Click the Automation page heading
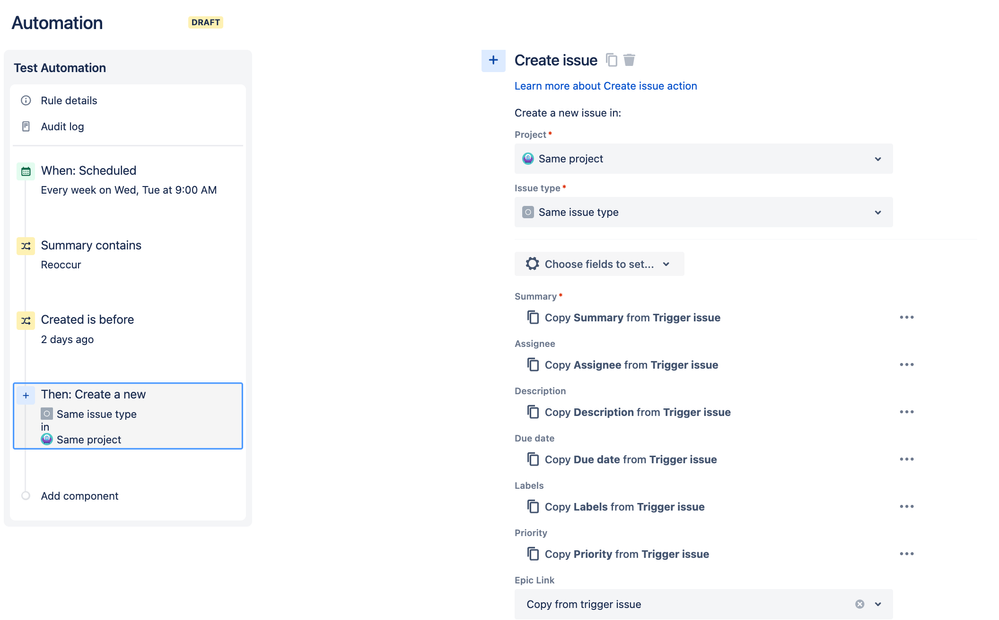This screenshot has width=999, height=620. pos(57,23)
